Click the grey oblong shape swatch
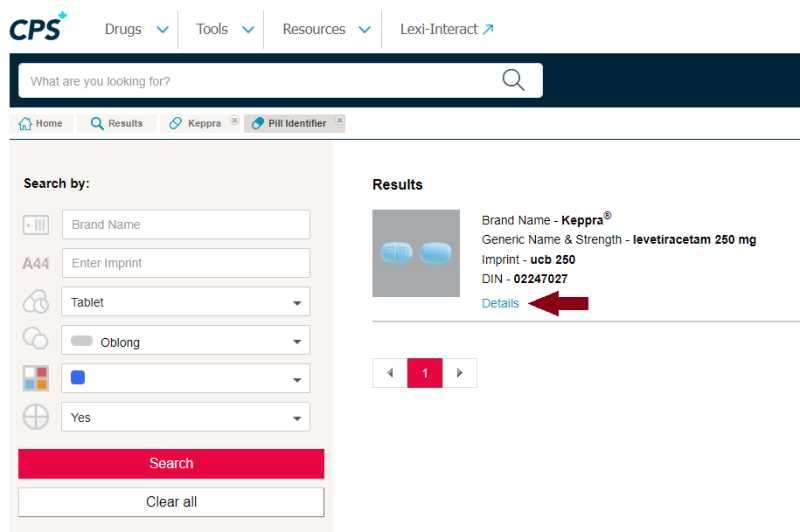The image size is (800, 532). pos(82,341)
